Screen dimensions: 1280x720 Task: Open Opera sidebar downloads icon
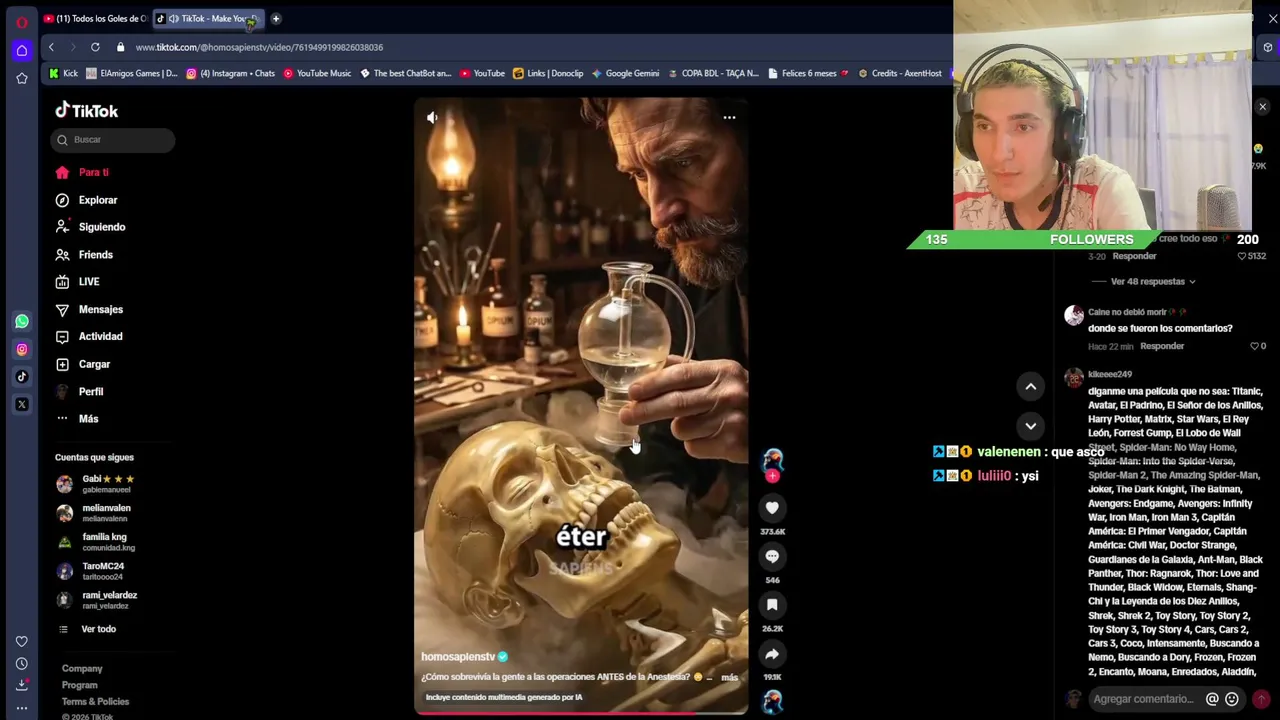click(22, 686)
